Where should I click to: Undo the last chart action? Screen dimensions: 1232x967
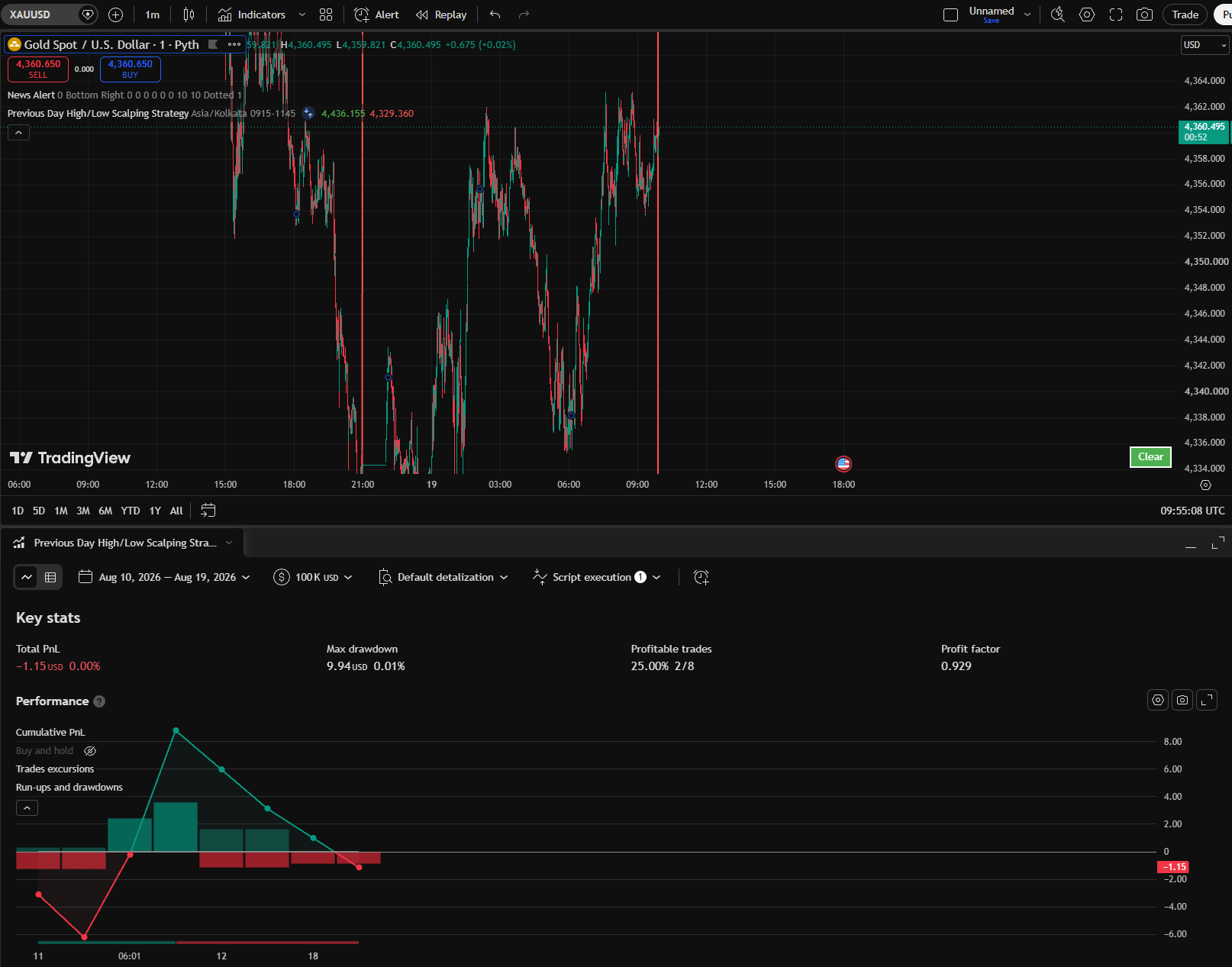click(x=495, y=15)
